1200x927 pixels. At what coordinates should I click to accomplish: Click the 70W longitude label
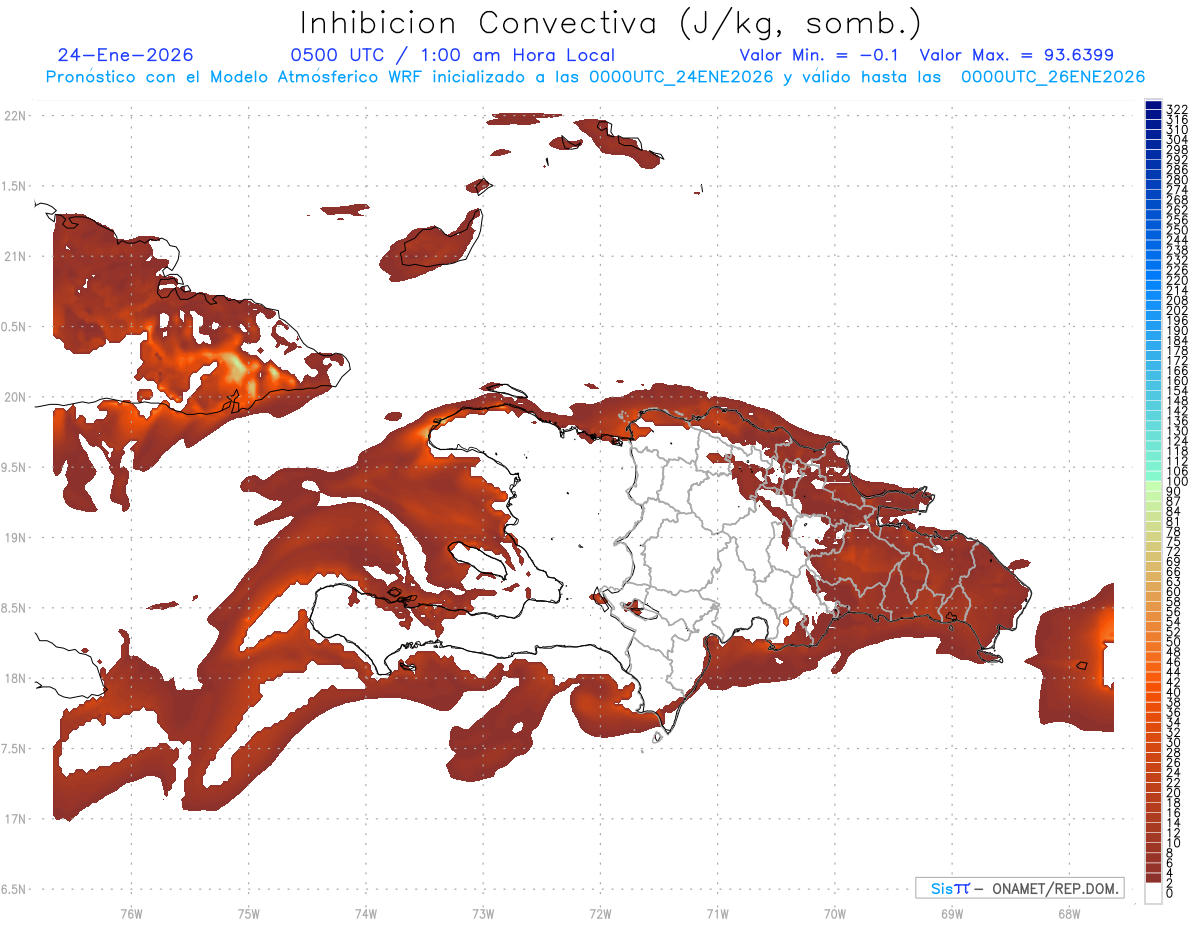[835, 913]
